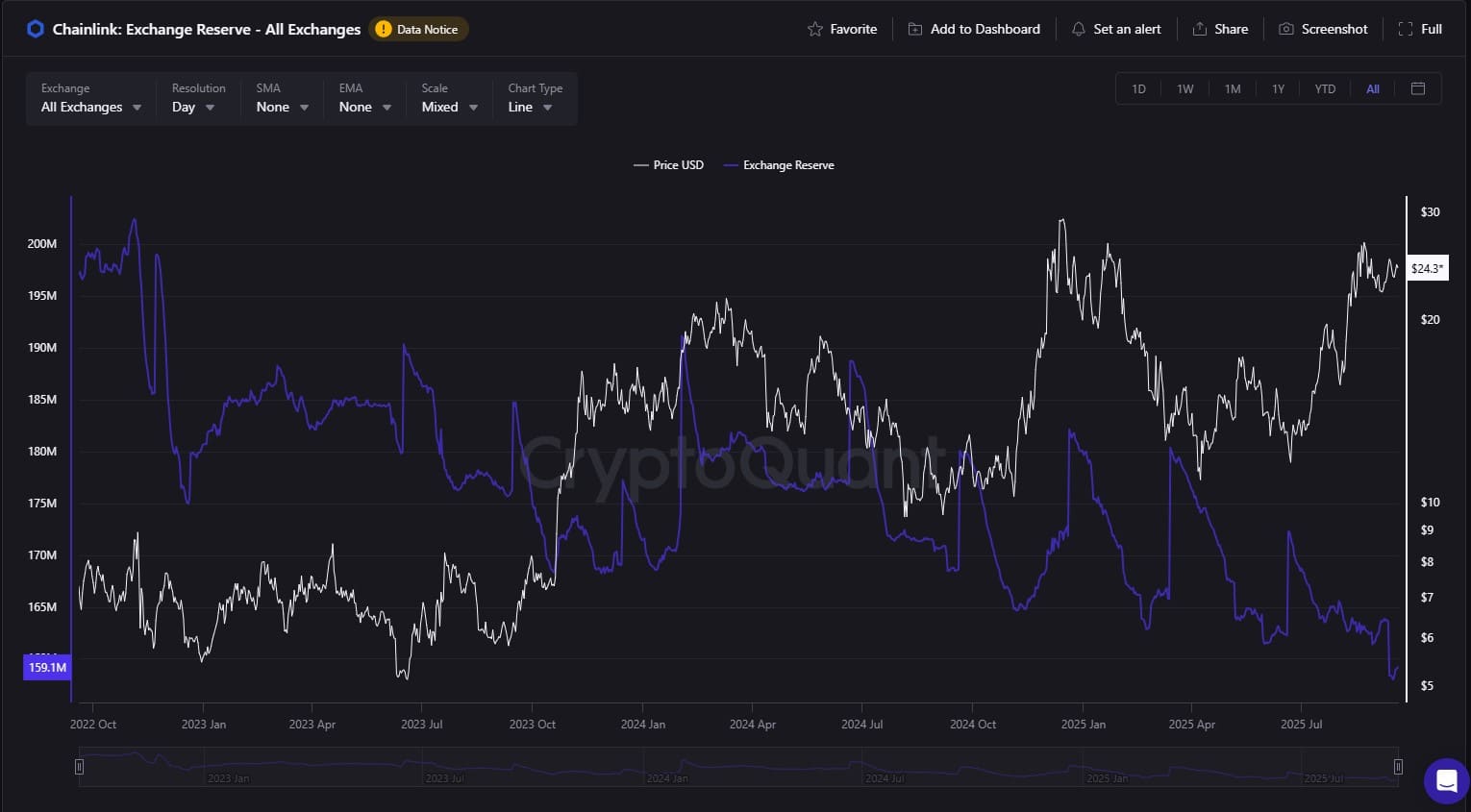Click the 175M left axis label
The height and width of the screenshot is (812, 1471).
pos(42,504)
